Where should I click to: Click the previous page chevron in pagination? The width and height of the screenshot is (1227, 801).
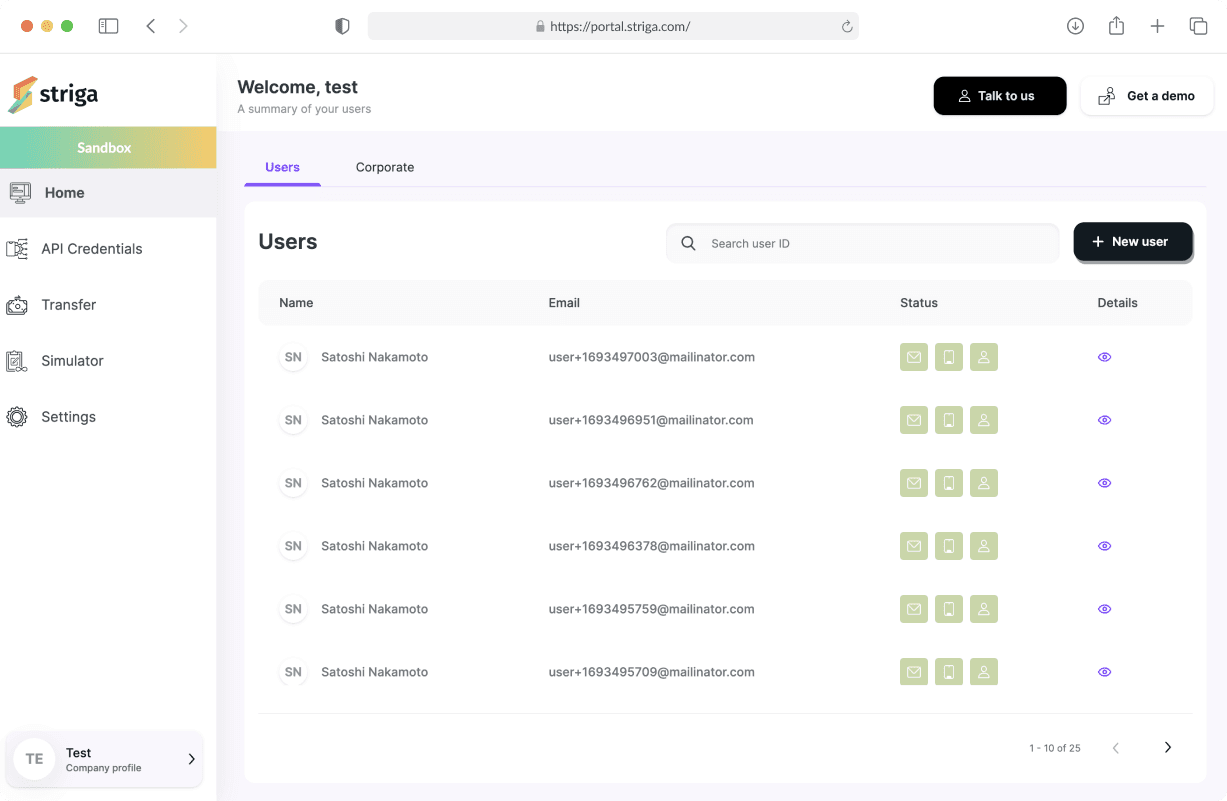pos(1116,747)
